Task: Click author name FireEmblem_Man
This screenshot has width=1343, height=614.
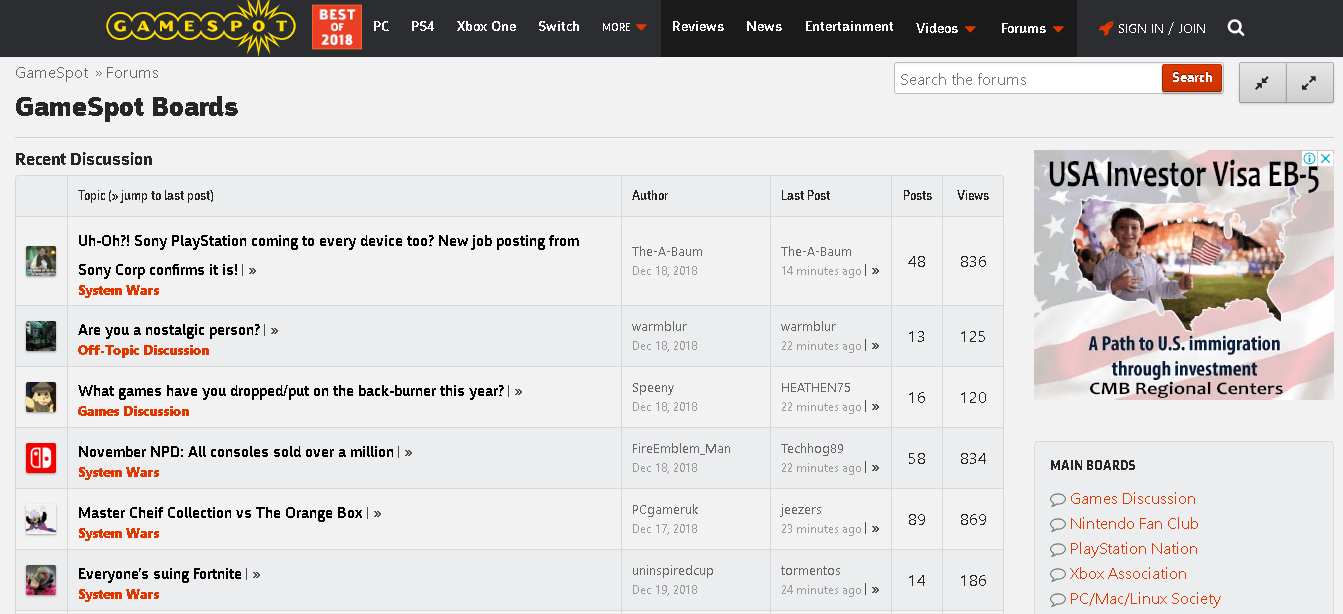Action: [681, 449]
